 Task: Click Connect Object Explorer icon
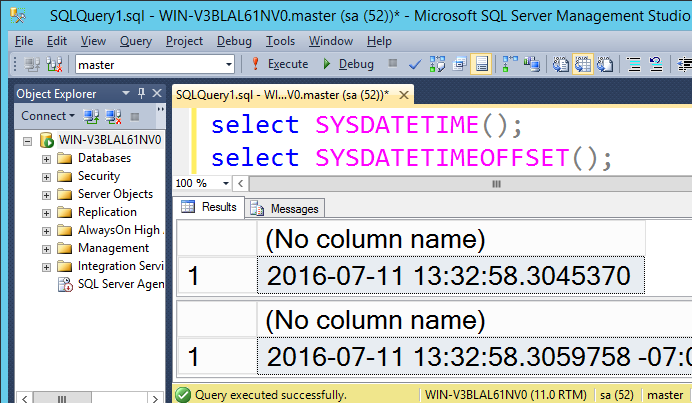click(x=91, y=117)
